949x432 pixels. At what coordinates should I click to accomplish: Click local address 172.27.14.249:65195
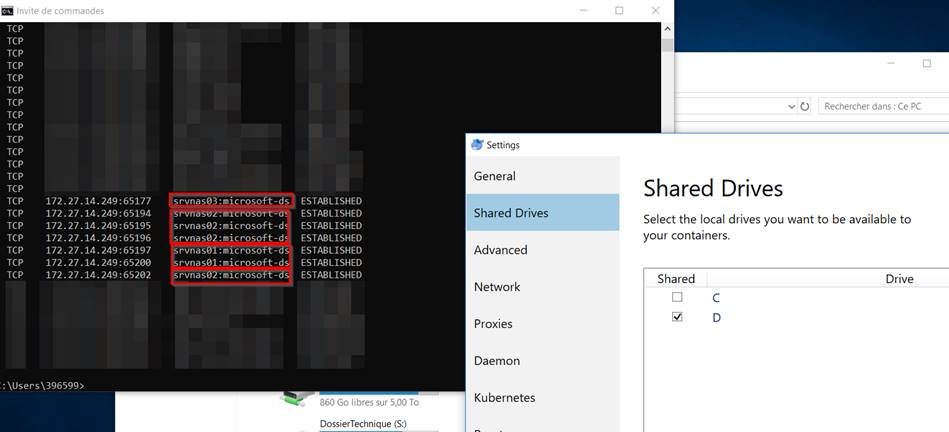point(98,226)
